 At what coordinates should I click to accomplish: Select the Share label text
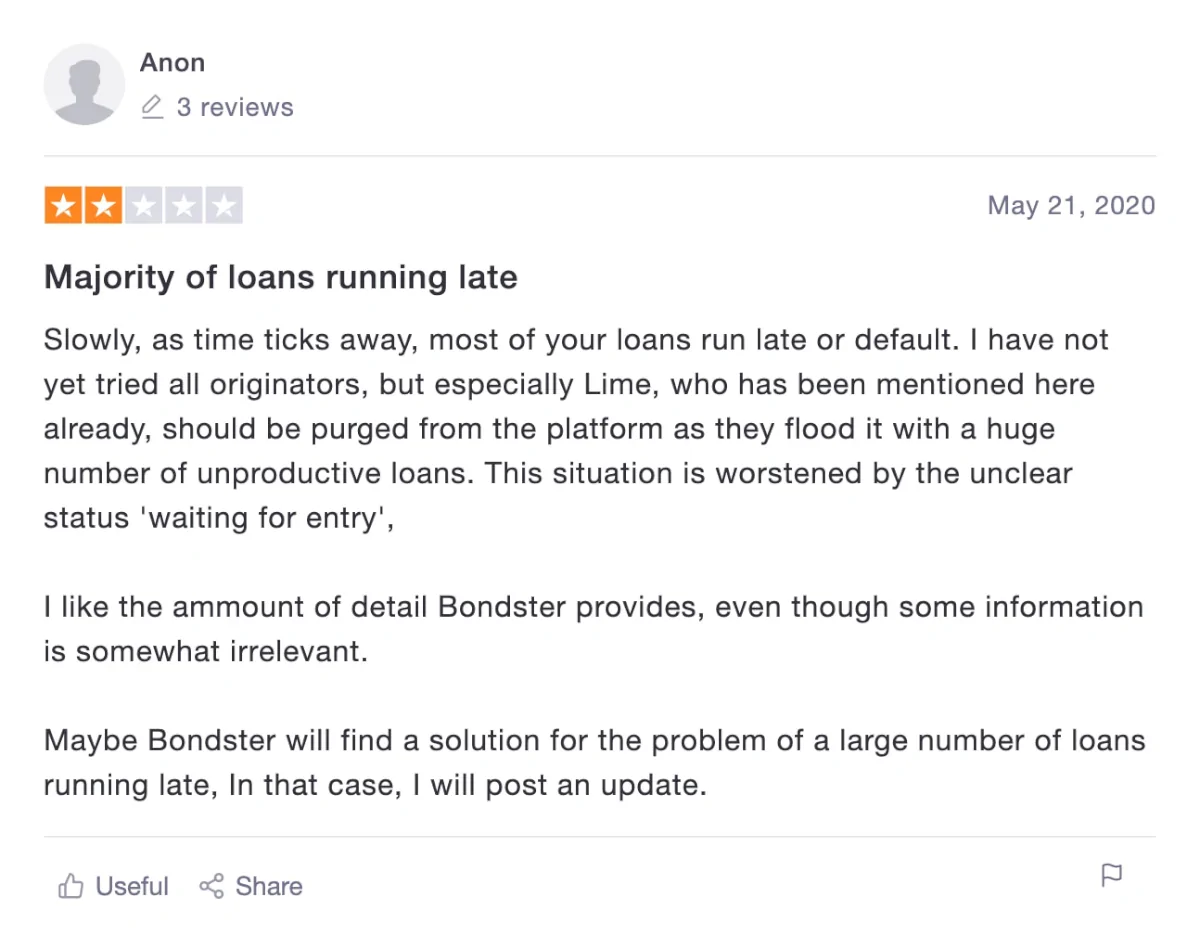(x=269, y=886)
